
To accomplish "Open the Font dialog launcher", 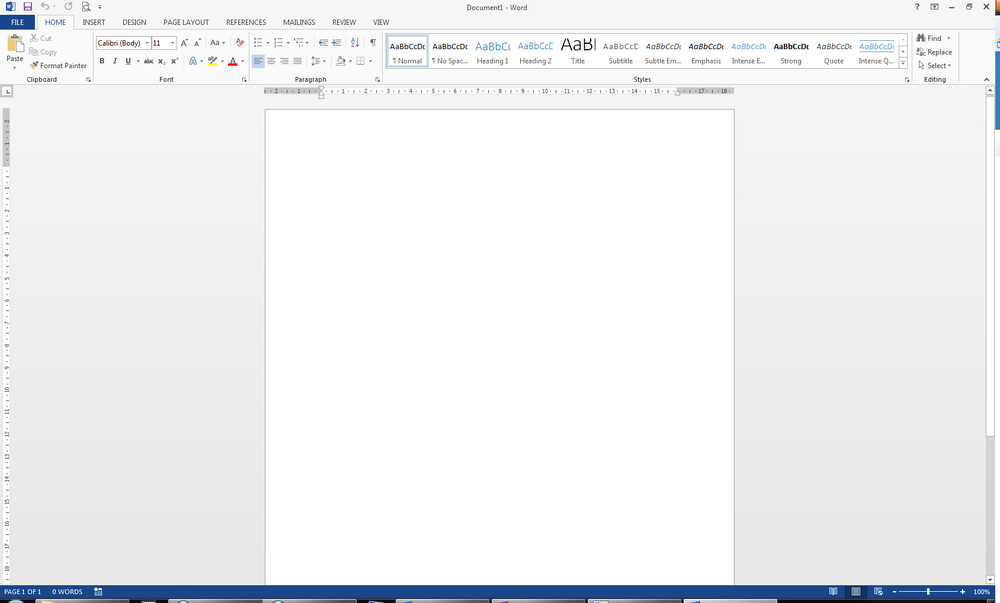I will coord(244,80).
